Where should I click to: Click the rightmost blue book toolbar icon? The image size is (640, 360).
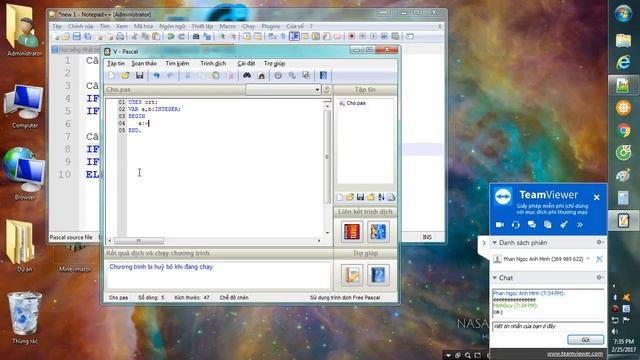[x=323, y=76]
